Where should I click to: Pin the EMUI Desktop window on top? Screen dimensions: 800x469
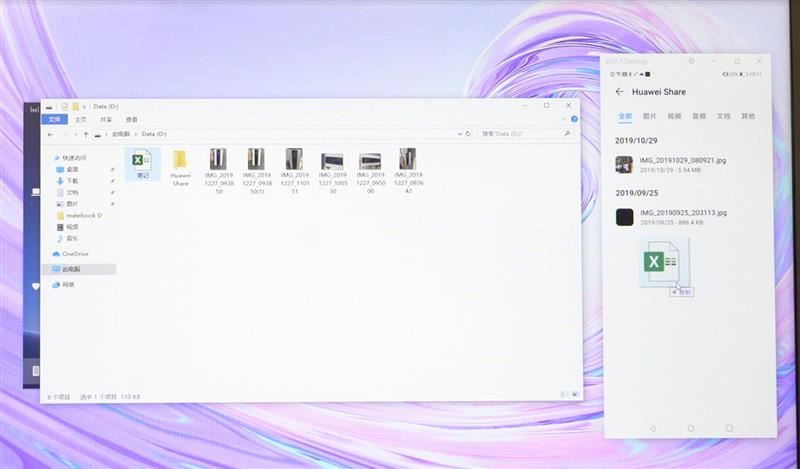692,61
